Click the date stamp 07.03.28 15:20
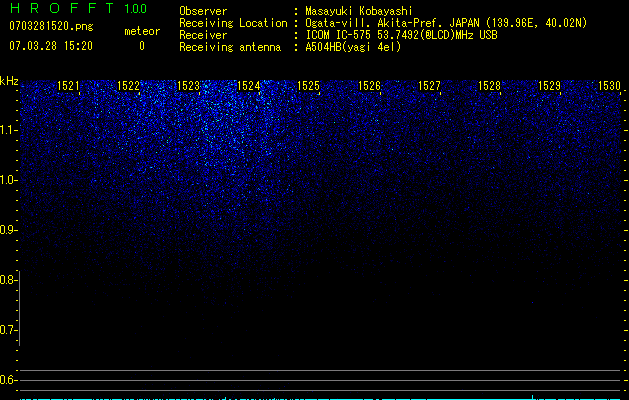Screen dimensions: 629x400 (51, 46)
